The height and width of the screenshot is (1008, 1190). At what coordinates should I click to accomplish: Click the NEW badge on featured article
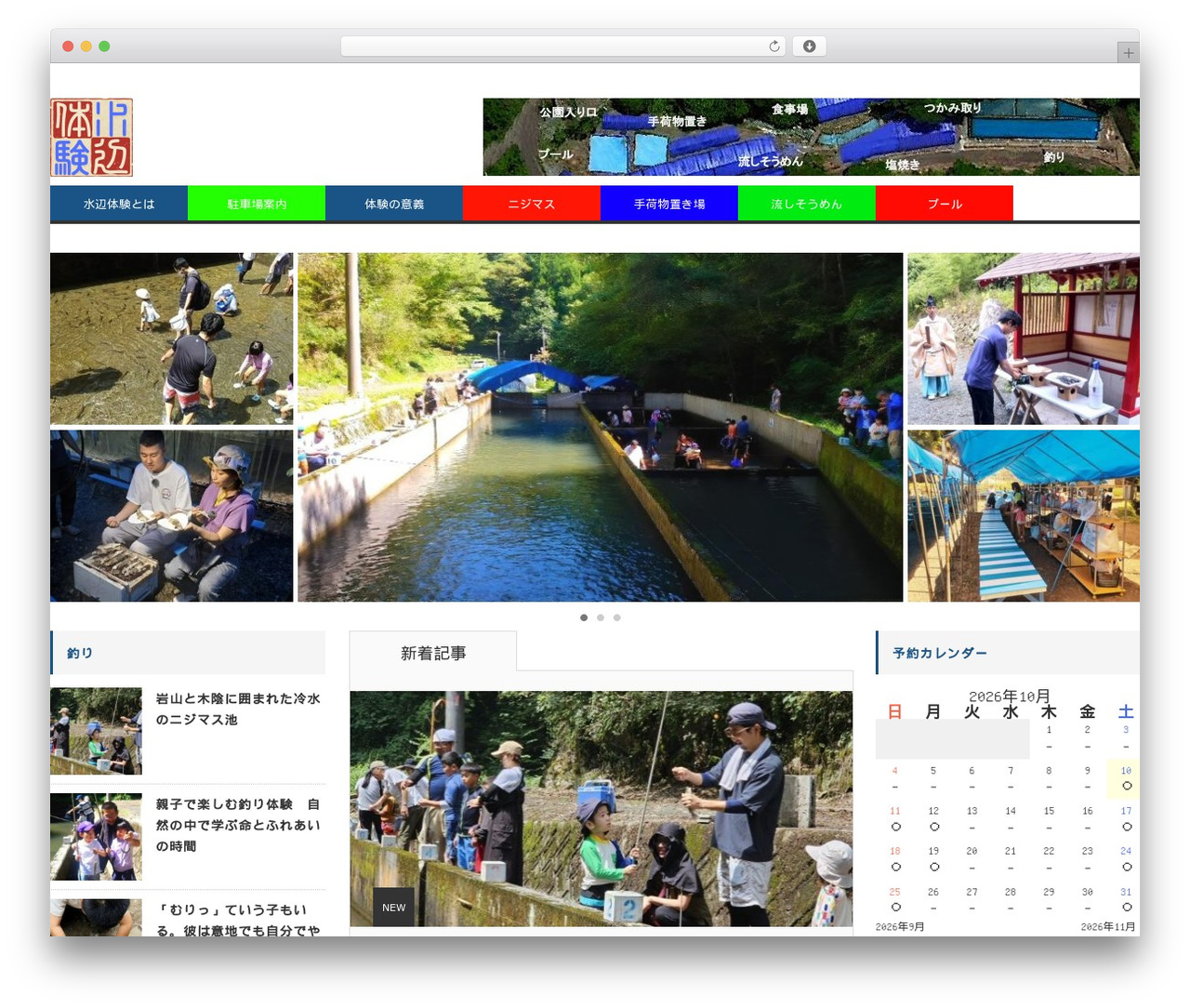(x=394, y=908)
